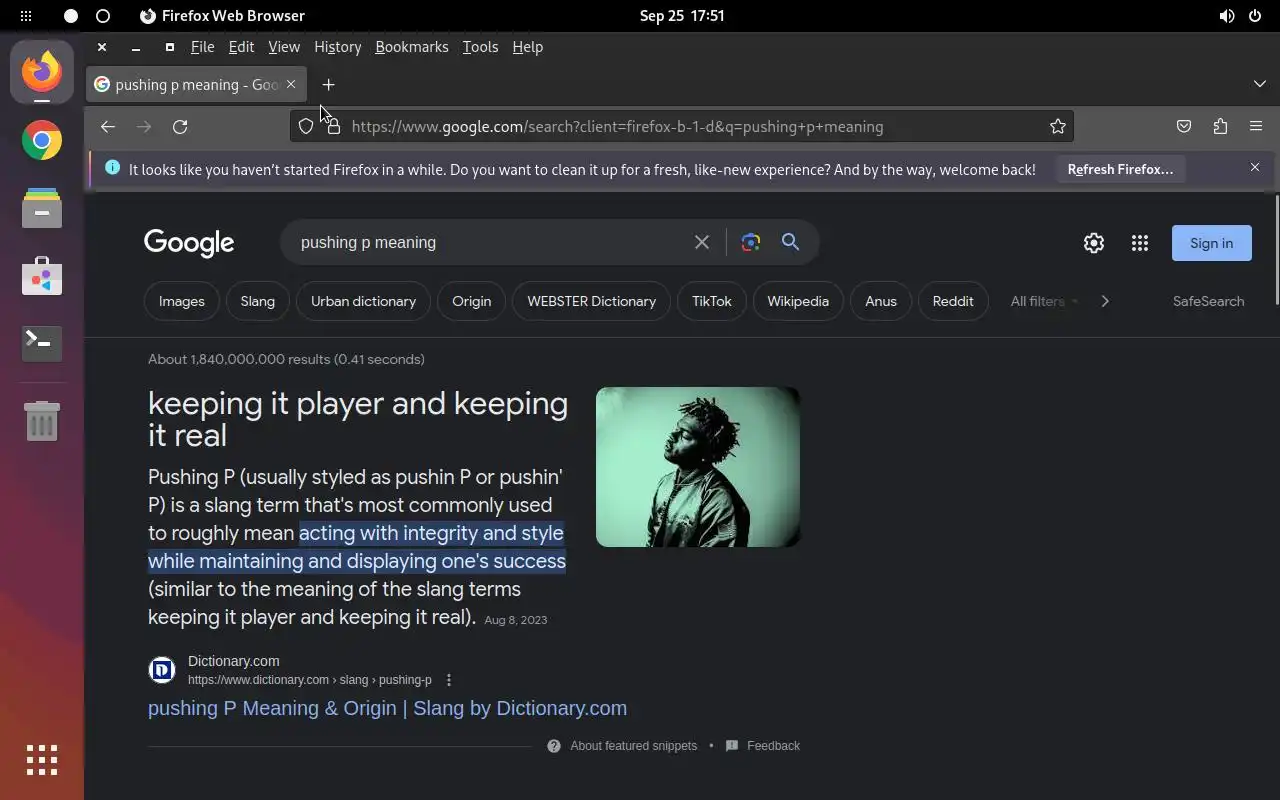Open the Tools menu

[x=480, y=47]
